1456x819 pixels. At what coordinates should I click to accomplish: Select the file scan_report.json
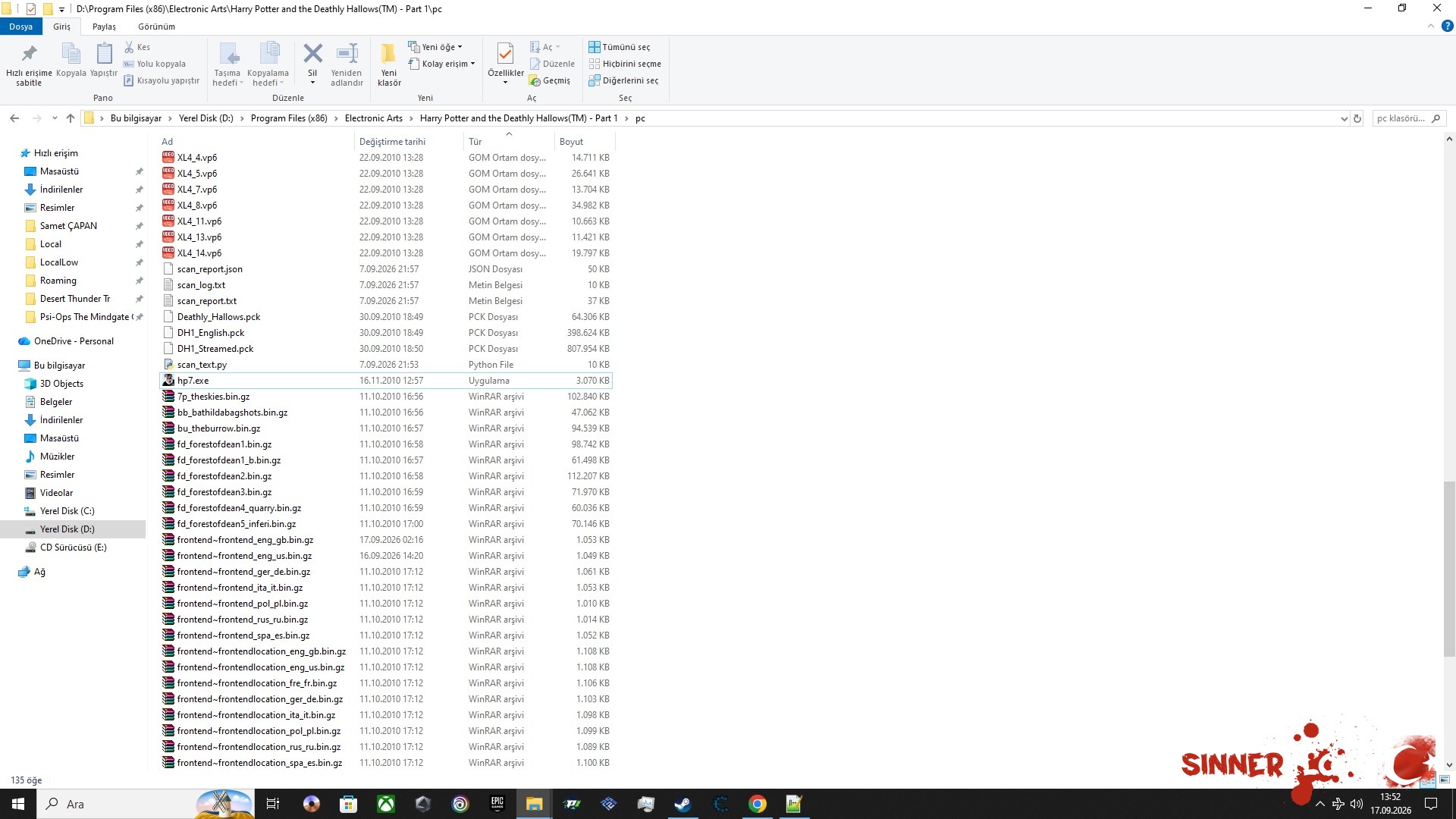(x=210, y=269)
